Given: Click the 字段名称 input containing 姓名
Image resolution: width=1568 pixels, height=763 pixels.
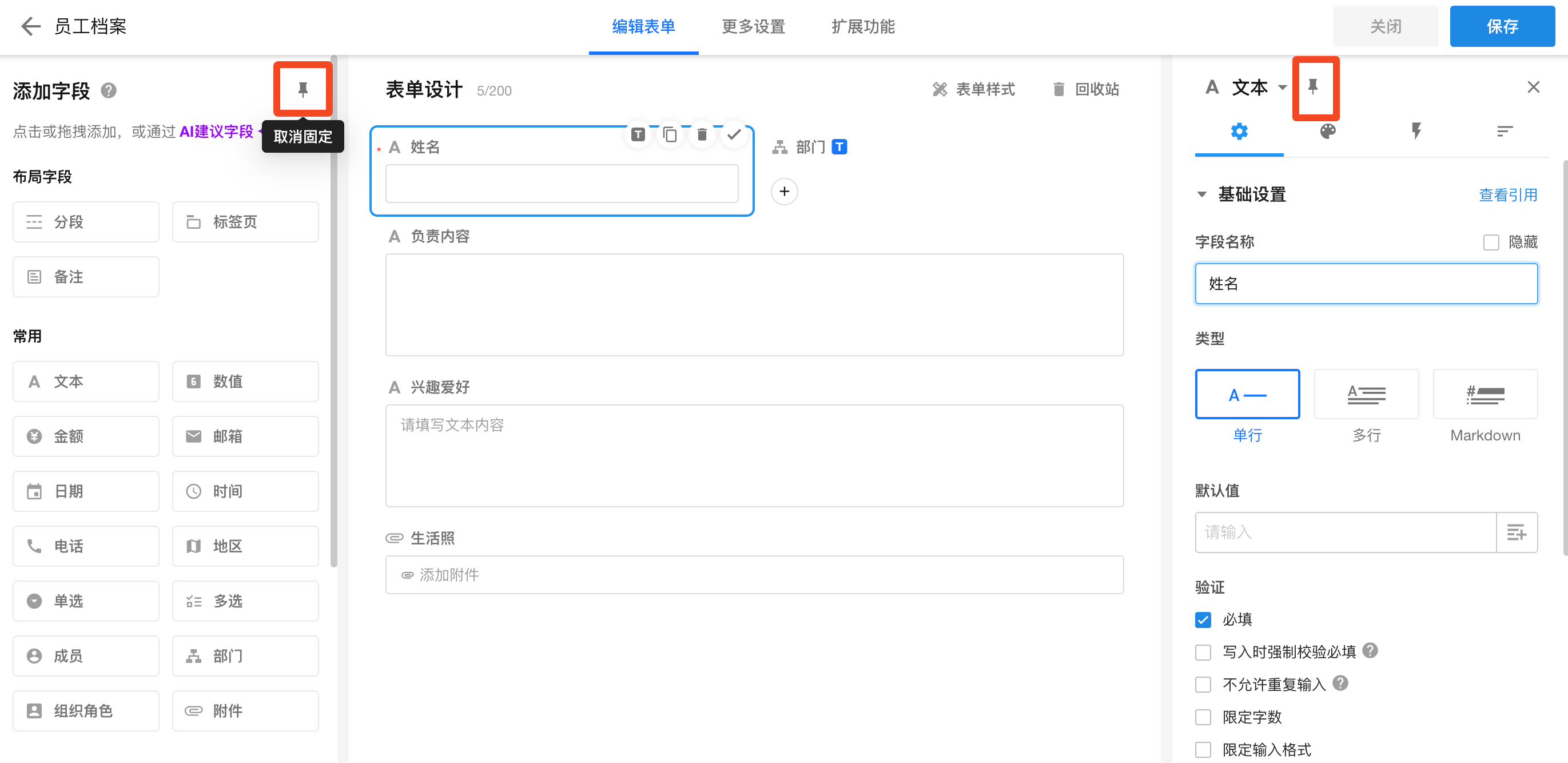Looking at the screenshot, I should point(1366,284).
